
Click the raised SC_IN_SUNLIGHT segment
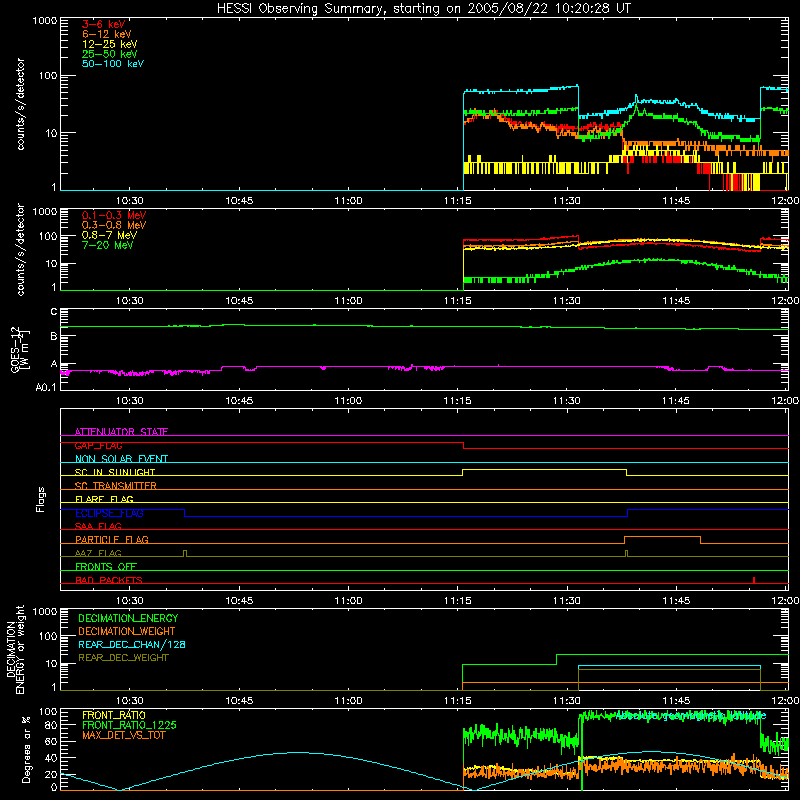point(544,469)
